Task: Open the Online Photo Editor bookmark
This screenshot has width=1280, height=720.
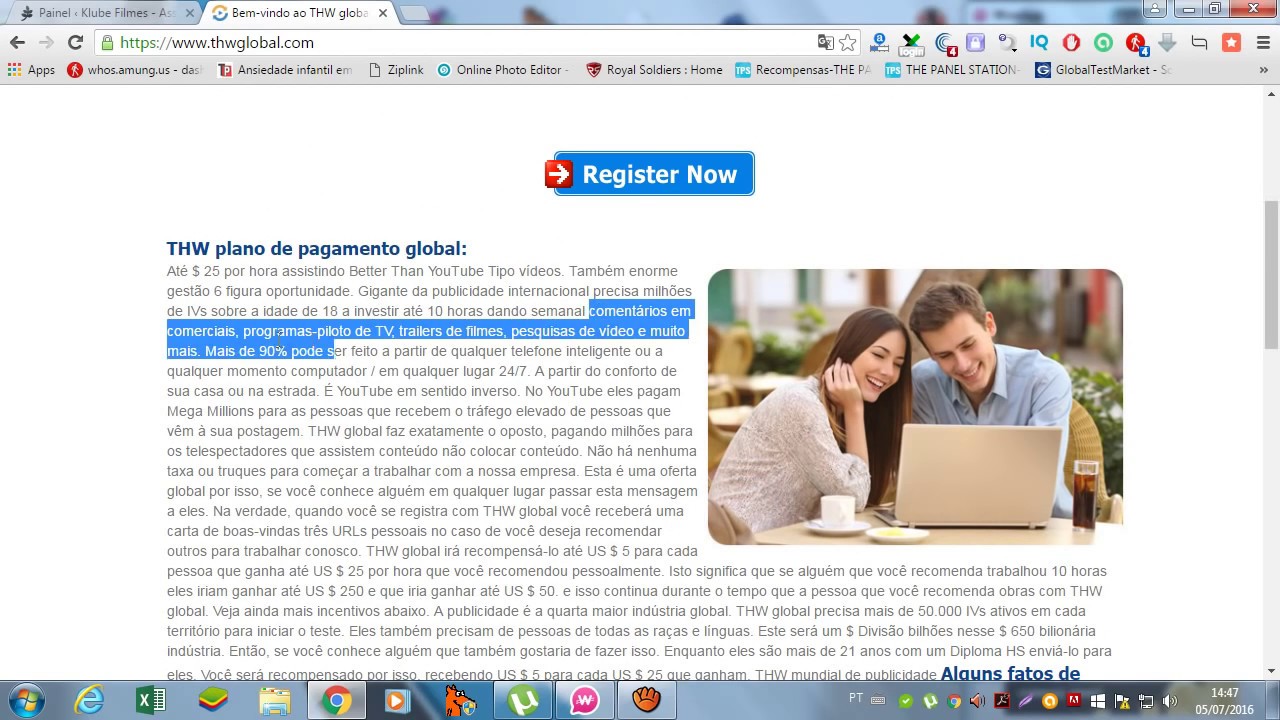Action: (x=503, y=70)
